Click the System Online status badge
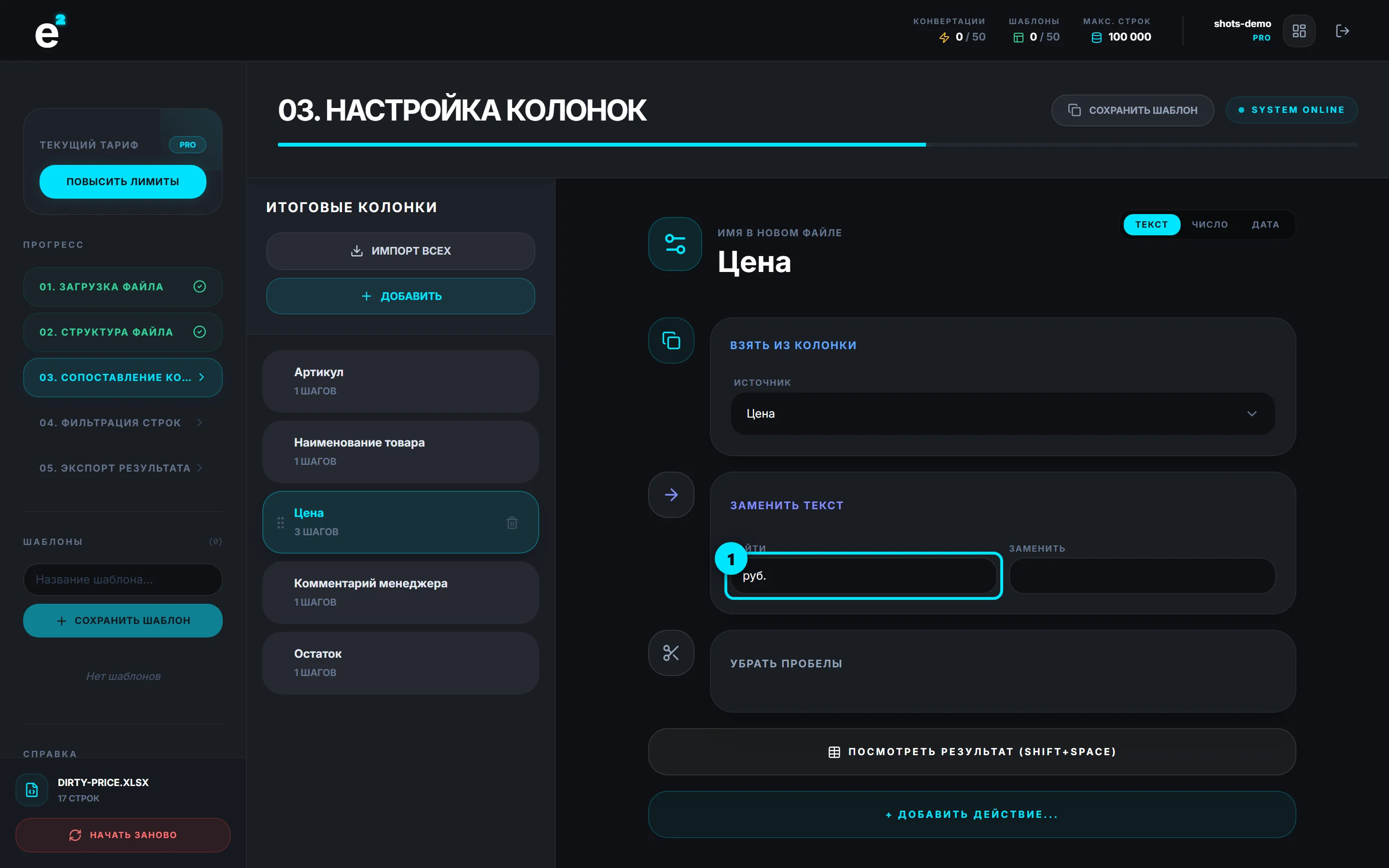The height and width of the screenshot is (868, 1389). point(1292,110)
